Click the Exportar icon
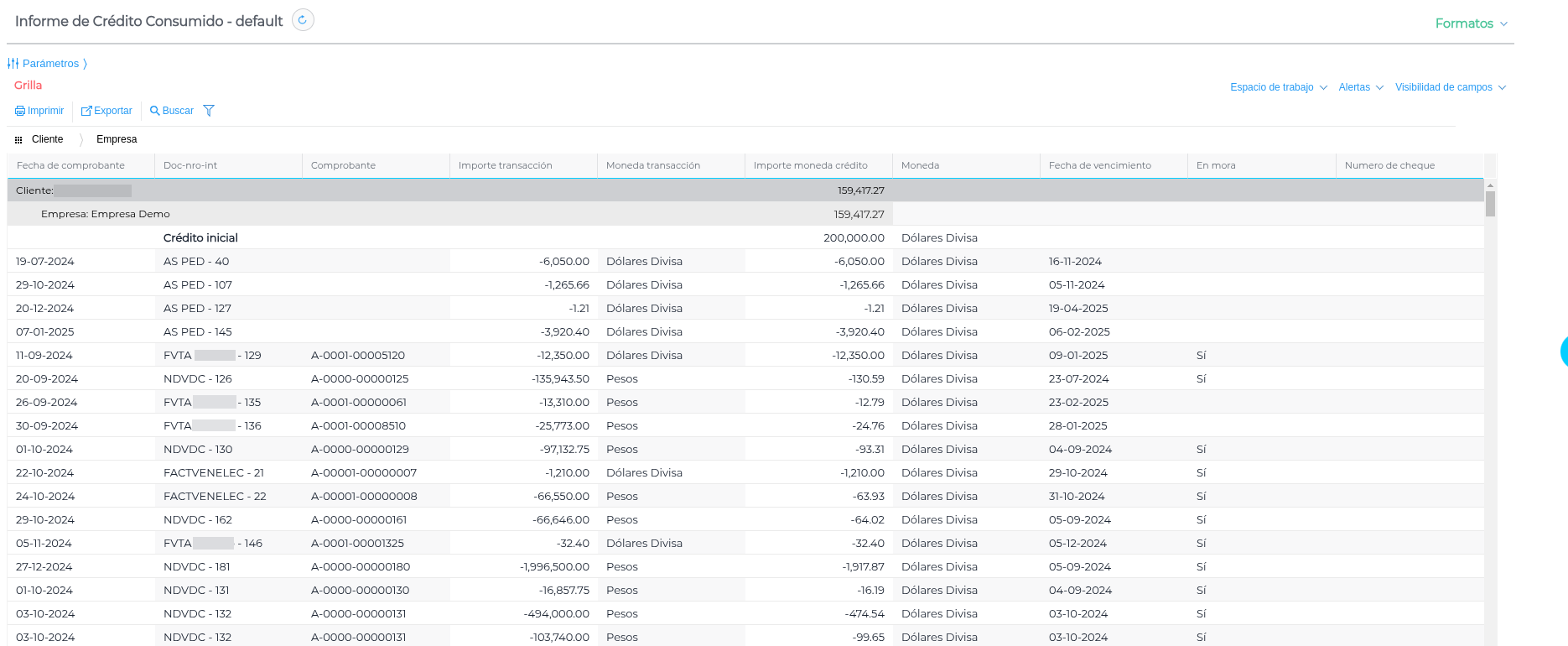Screen dimensions: 1568x646 pyautogui.click(x=86, y=111)
